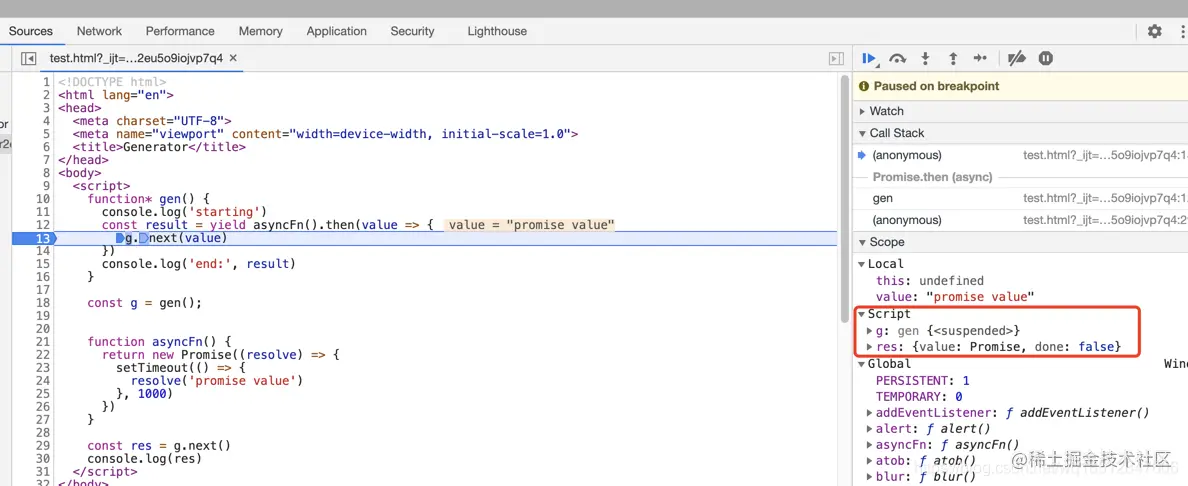Expand addEventListener function entry

point(870,413)
